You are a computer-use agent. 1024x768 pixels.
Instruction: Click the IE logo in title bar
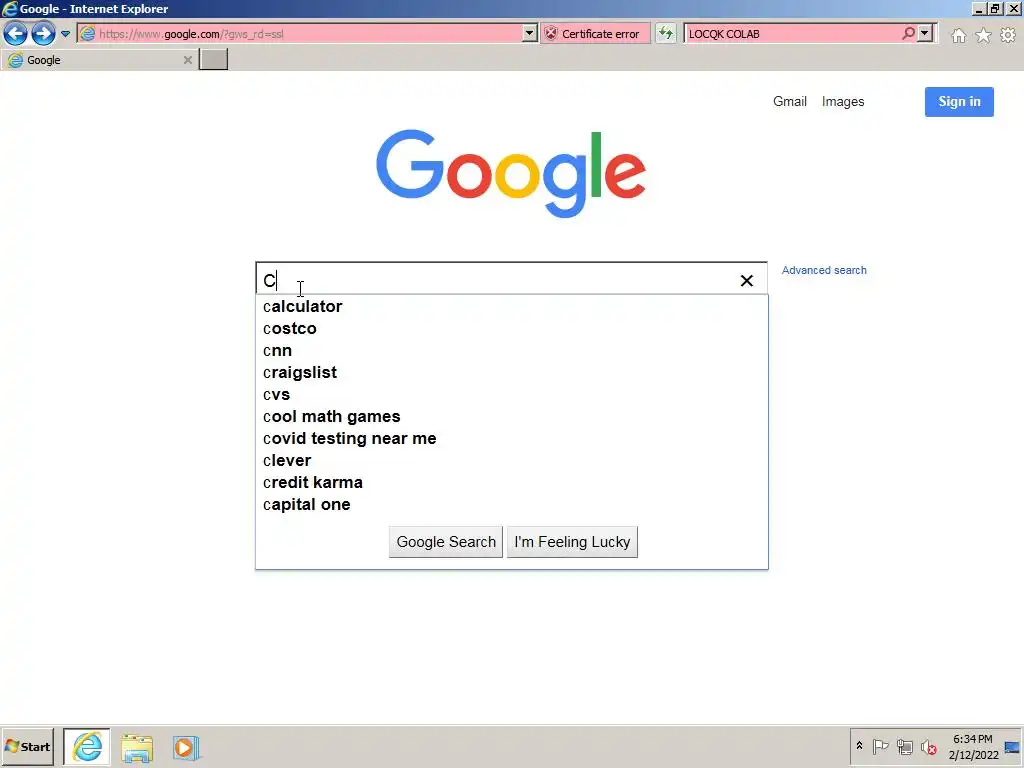point(10,8)
